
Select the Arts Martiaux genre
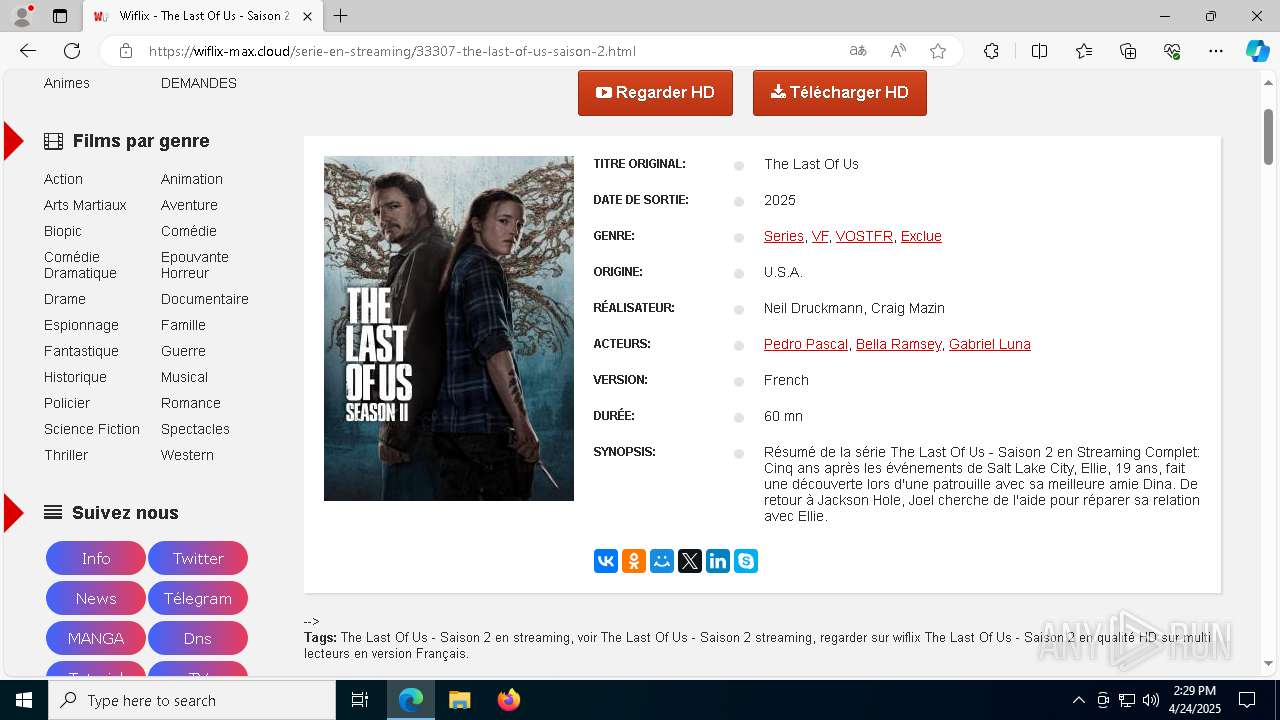85,205
